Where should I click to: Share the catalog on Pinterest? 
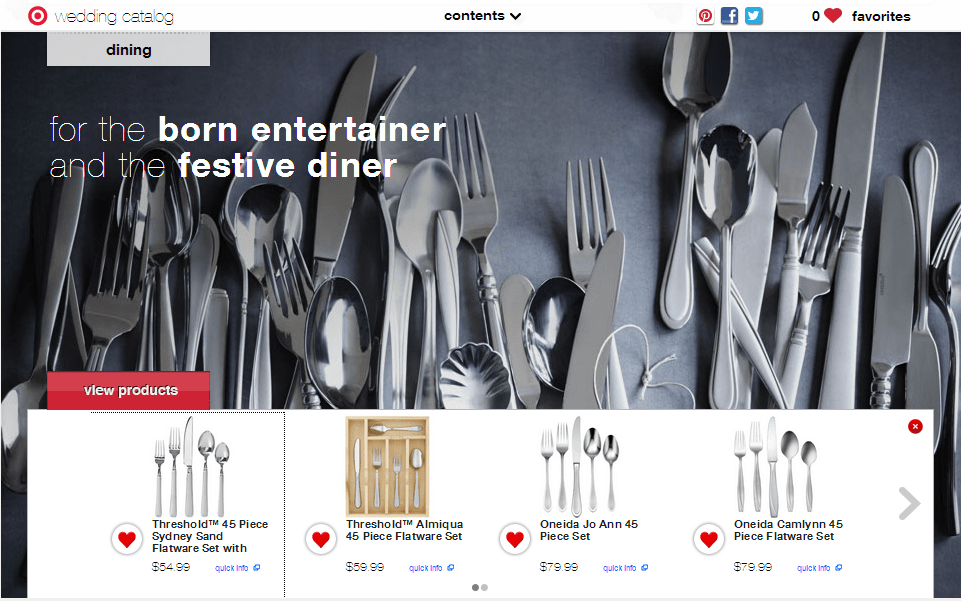[x=705, y=16]
